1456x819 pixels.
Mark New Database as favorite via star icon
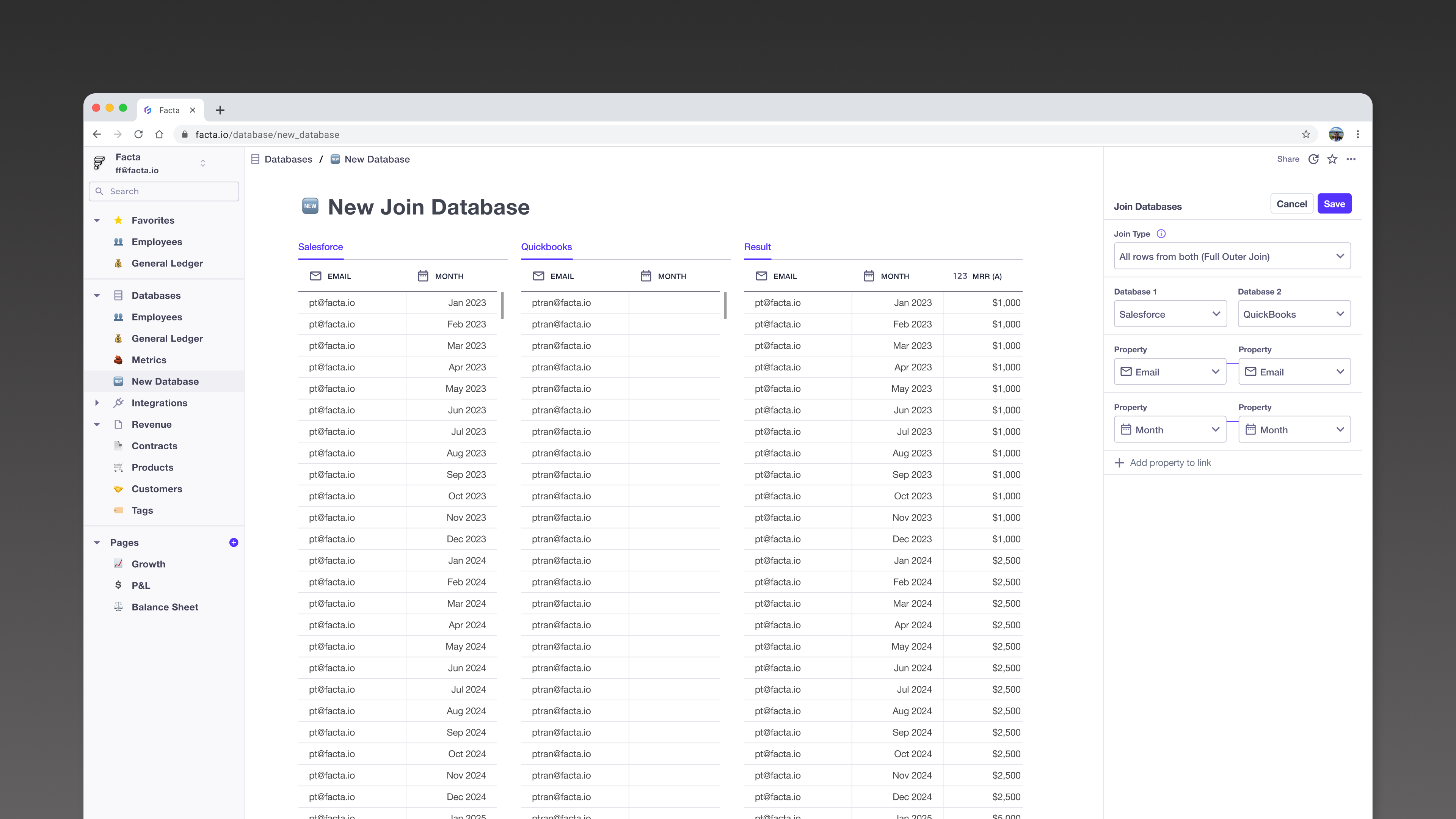tap(1332, 159)
